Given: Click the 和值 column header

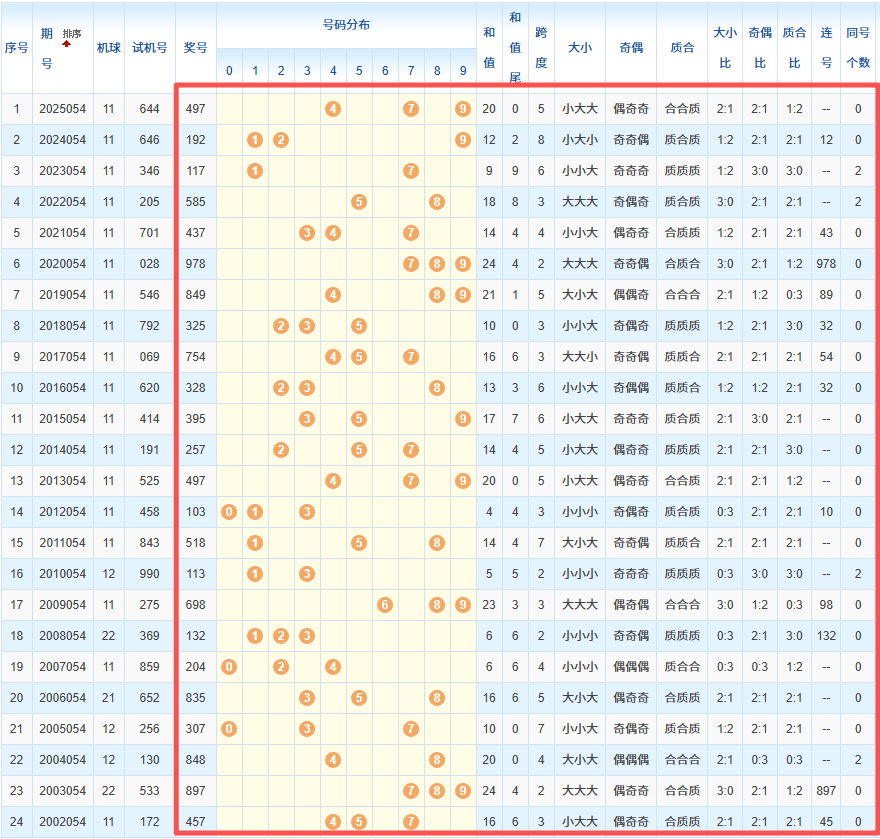Looking at the screenshot, I should [x=489, y=48].
